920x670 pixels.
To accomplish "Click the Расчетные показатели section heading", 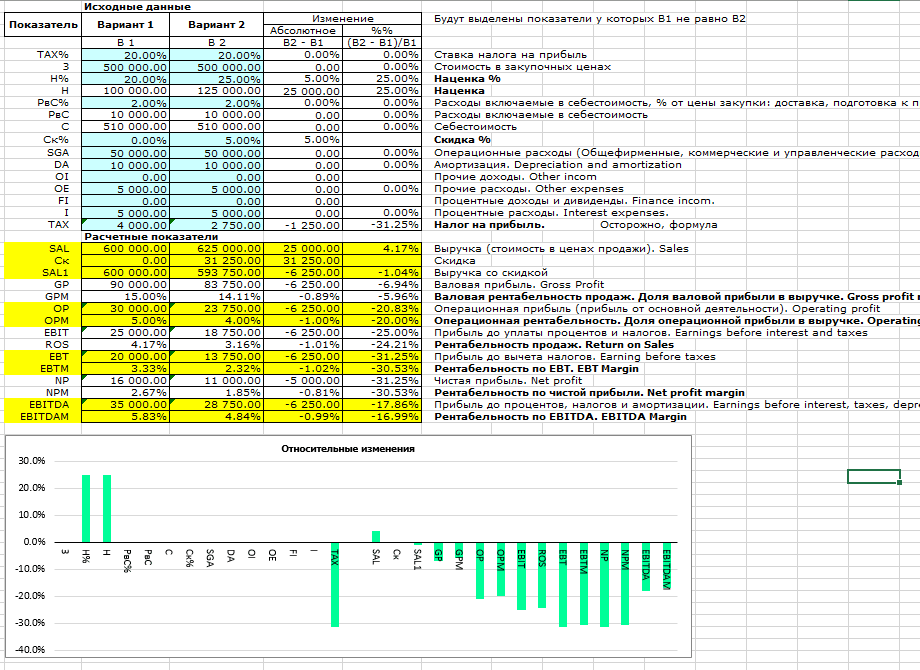I will click(151, 237).
